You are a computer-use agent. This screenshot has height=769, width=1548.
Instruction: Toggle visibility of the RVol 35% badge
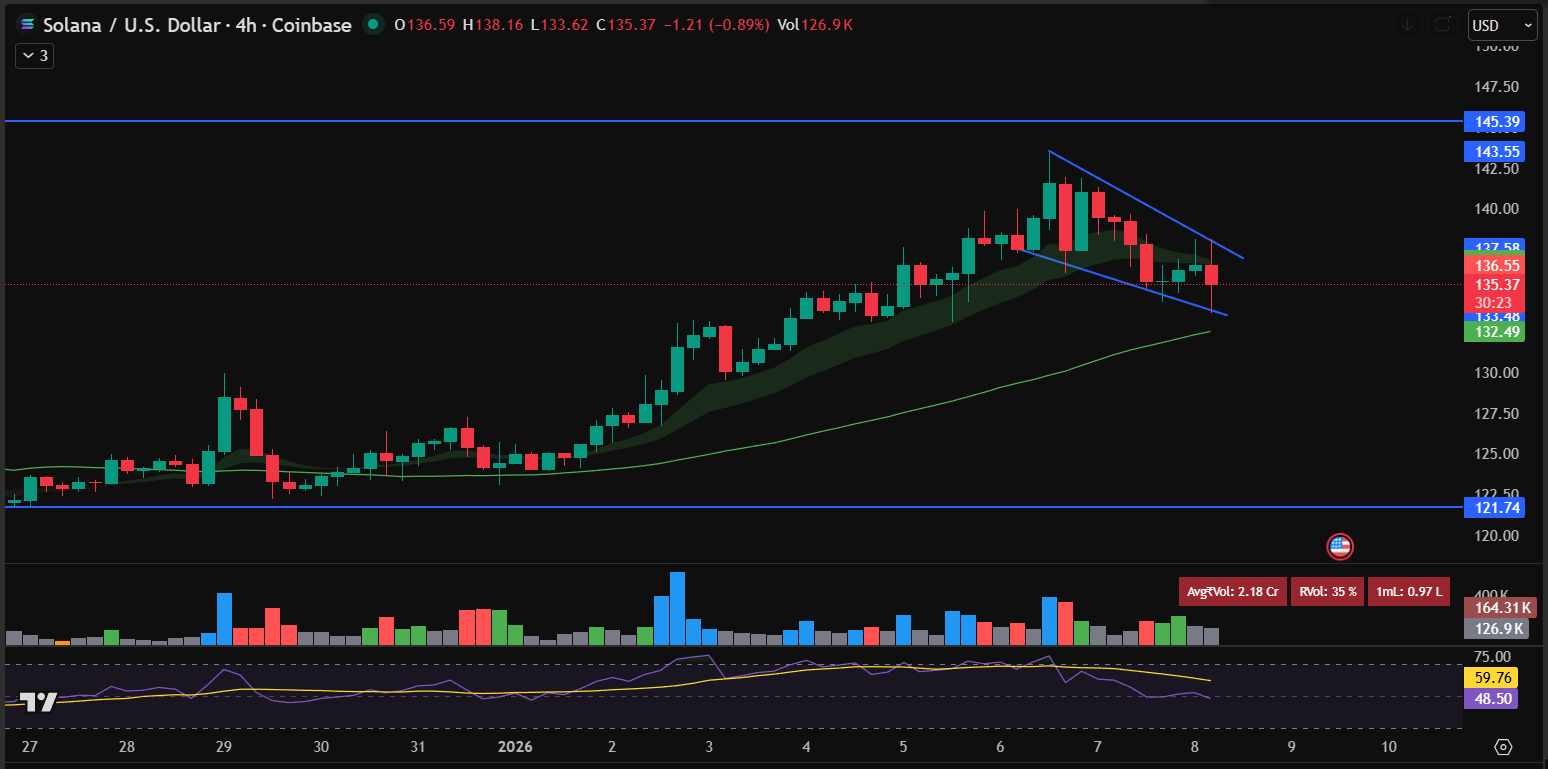pos(1327,591)
